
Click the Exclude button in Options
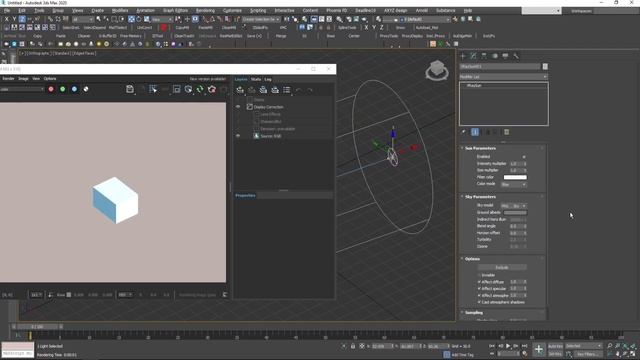pos(502,267)
